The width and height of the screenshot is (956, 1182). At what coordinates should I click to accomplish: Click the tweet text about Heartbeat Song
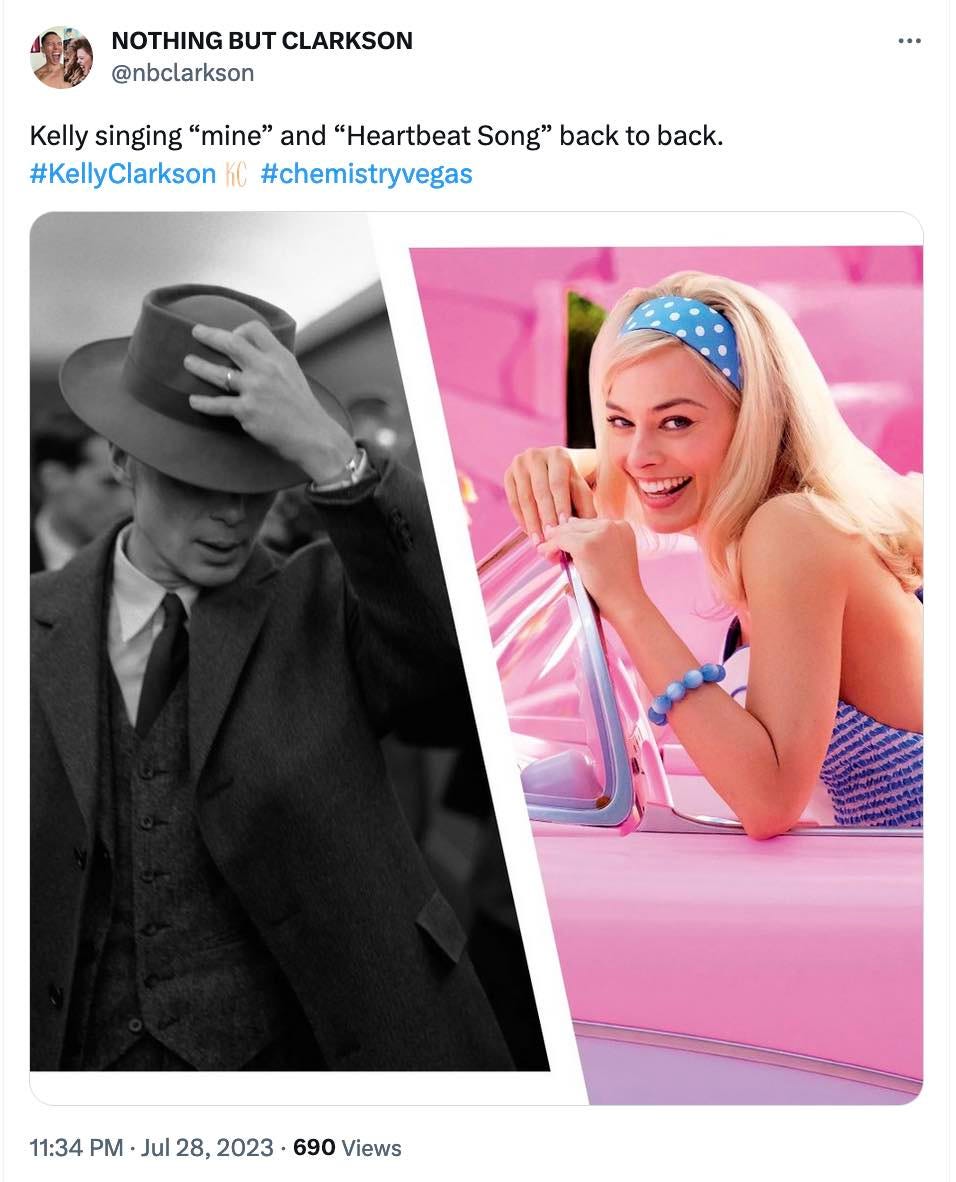[376, 136]
